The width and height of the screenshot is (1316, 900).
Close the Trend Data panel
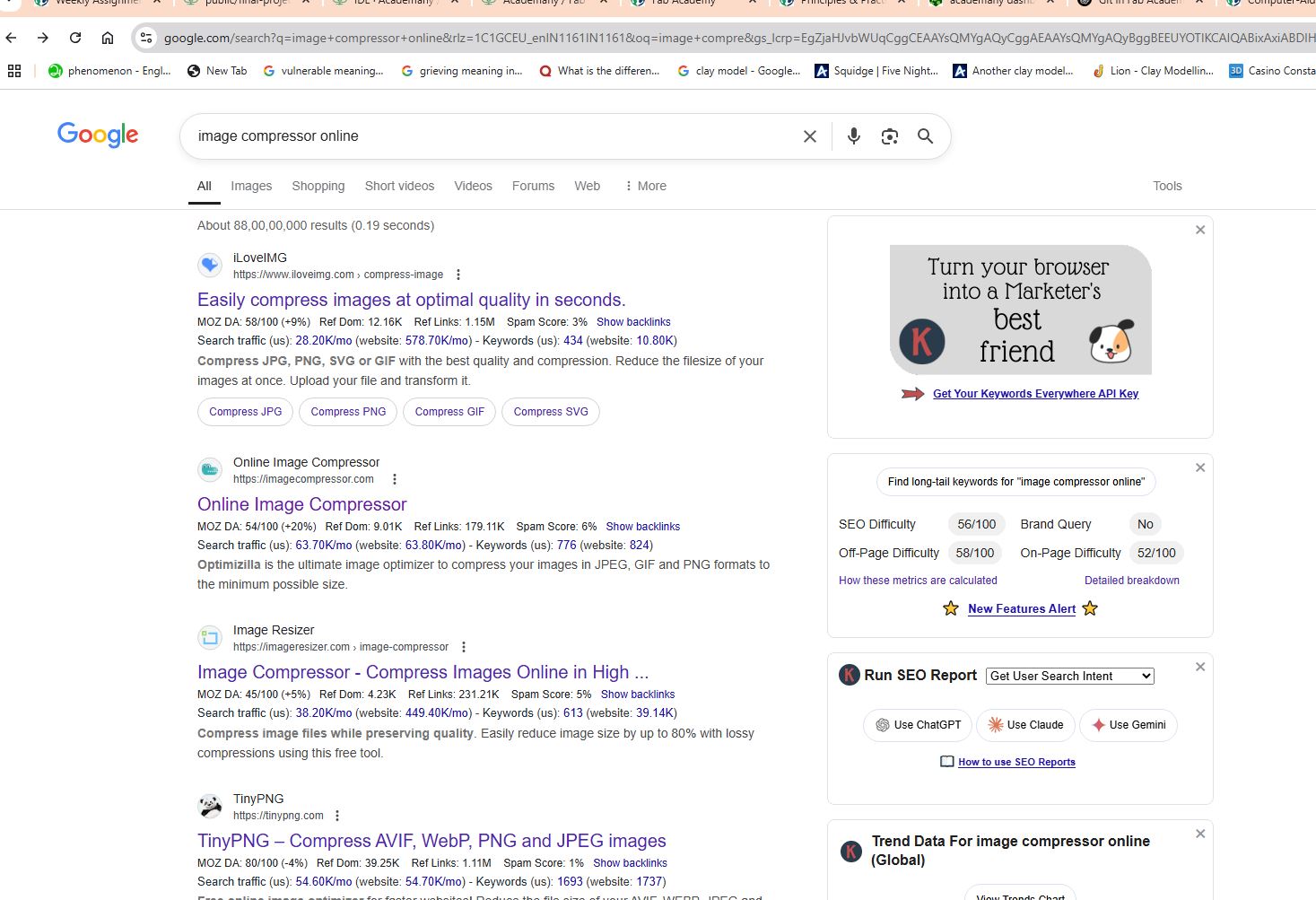pos(1200,834)
